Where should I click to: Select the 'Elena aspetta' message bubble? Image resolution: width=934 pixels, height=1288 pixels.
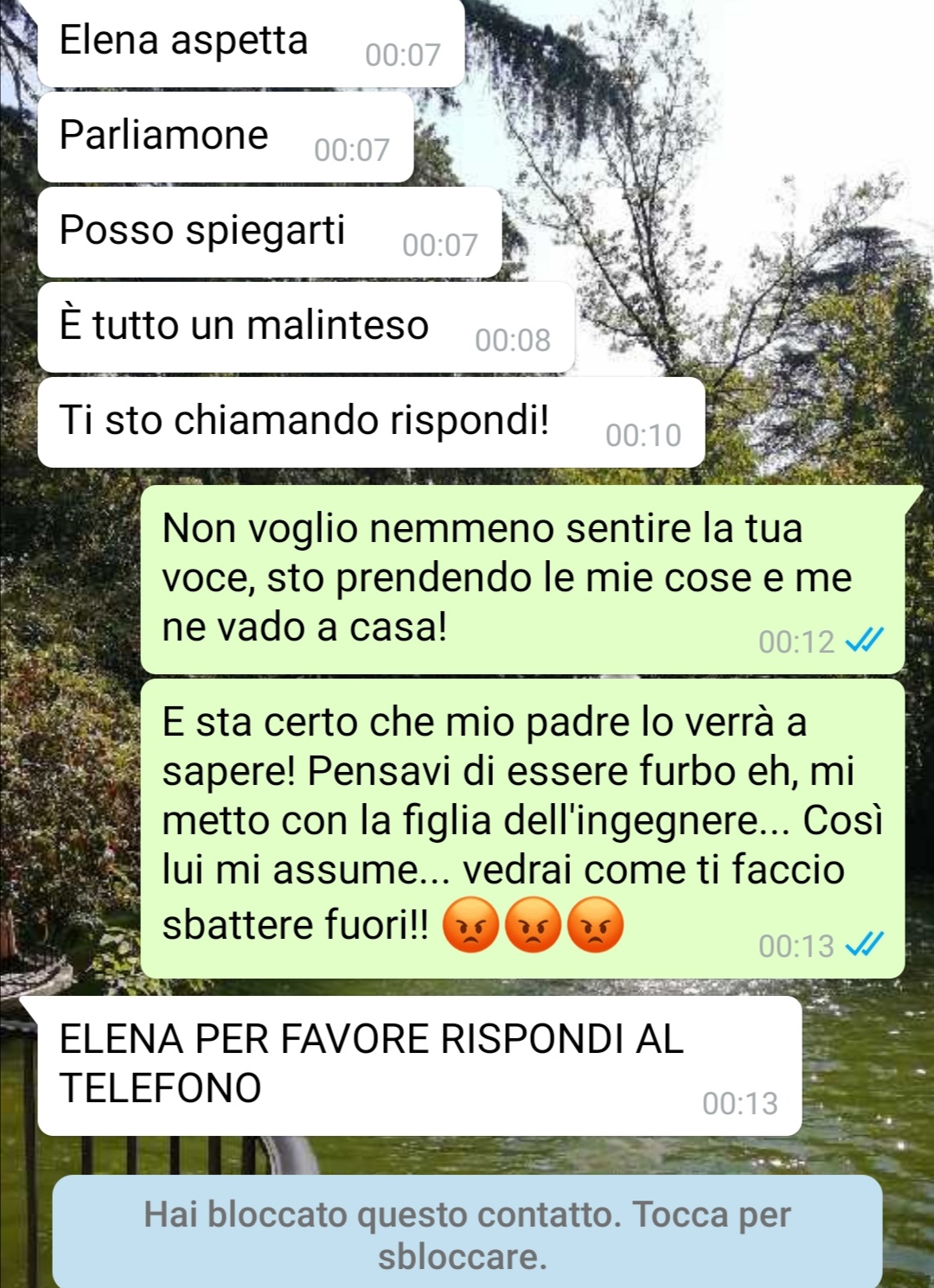pos(252,41)
